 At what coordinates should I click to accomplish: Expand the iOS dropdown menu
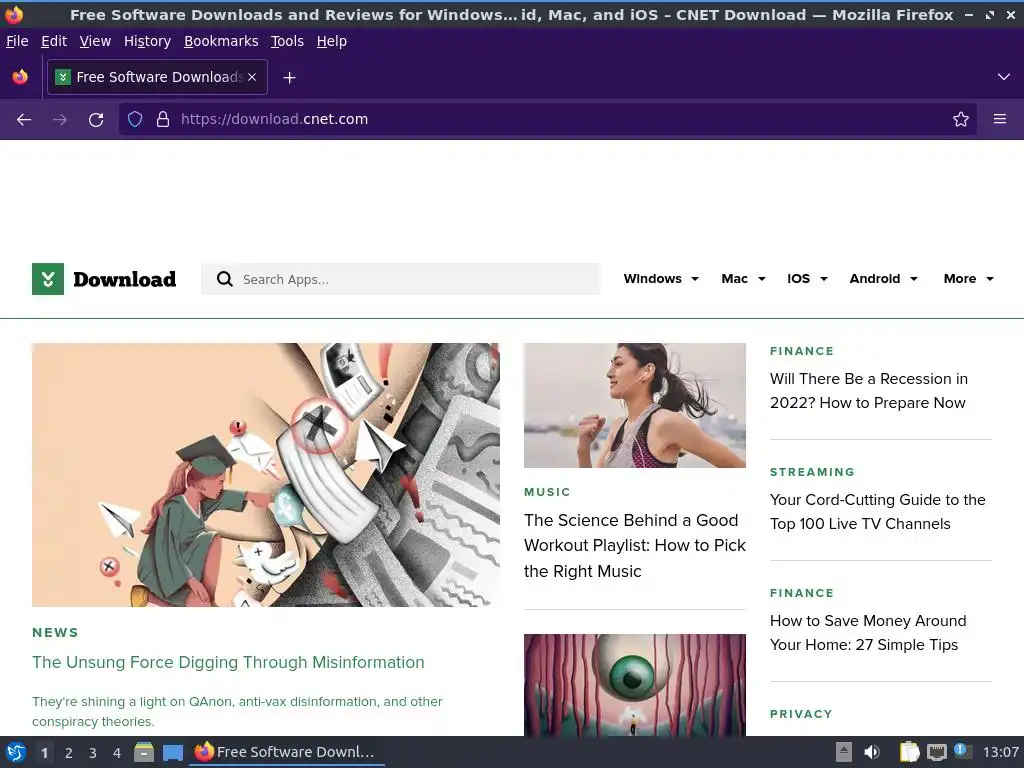tap(807, 279)
